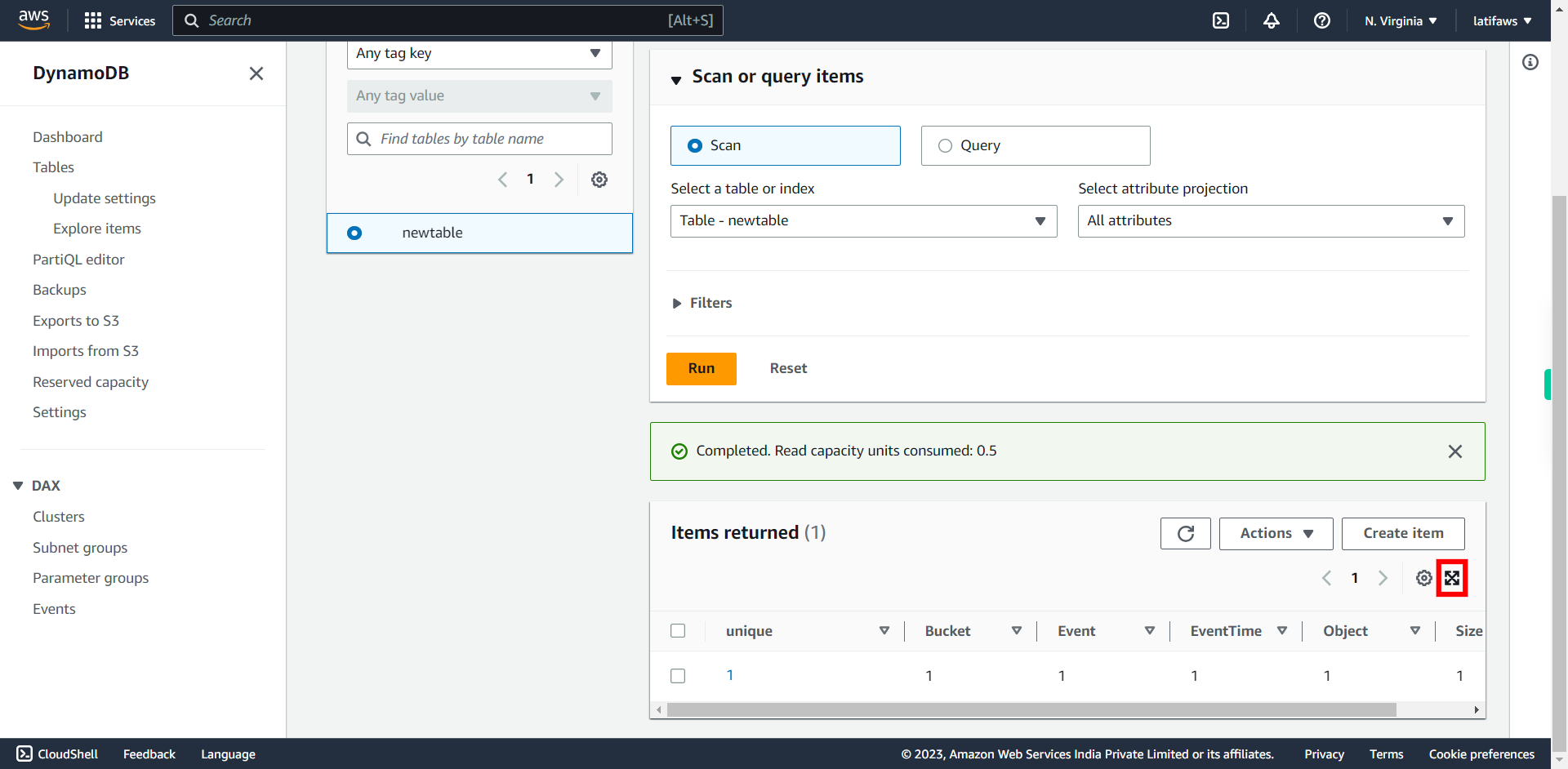
Task: Open tables list preferences gear
Action: click(599, 180)
